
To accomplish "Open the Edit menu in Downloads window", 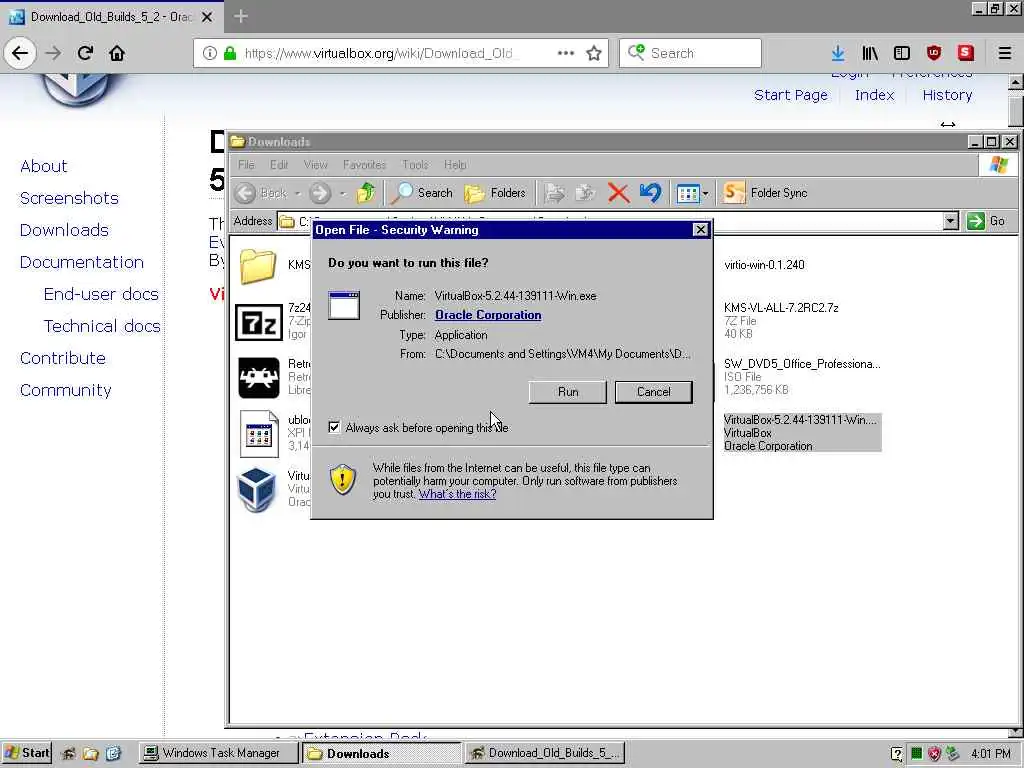I will coord(279,165).
